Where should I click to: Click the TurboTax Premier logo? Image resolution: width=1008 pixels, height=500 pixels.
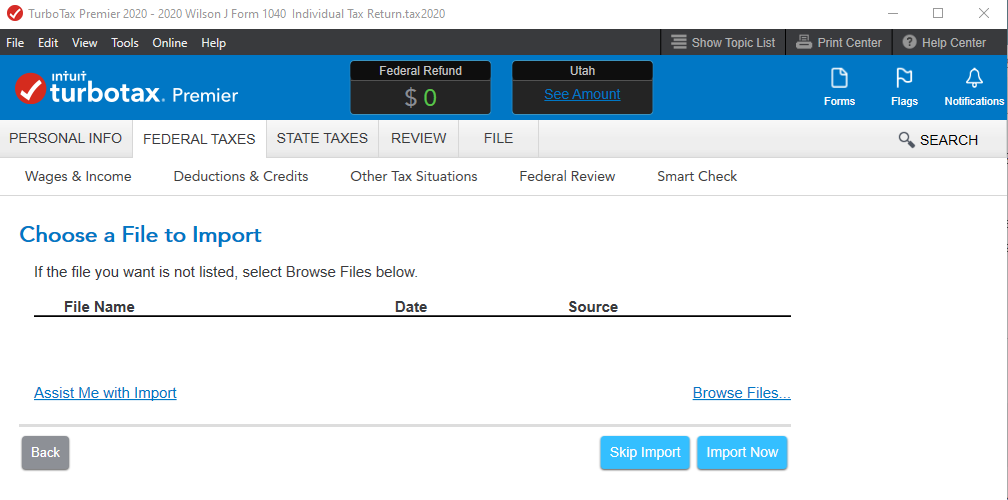pos(126,88)
